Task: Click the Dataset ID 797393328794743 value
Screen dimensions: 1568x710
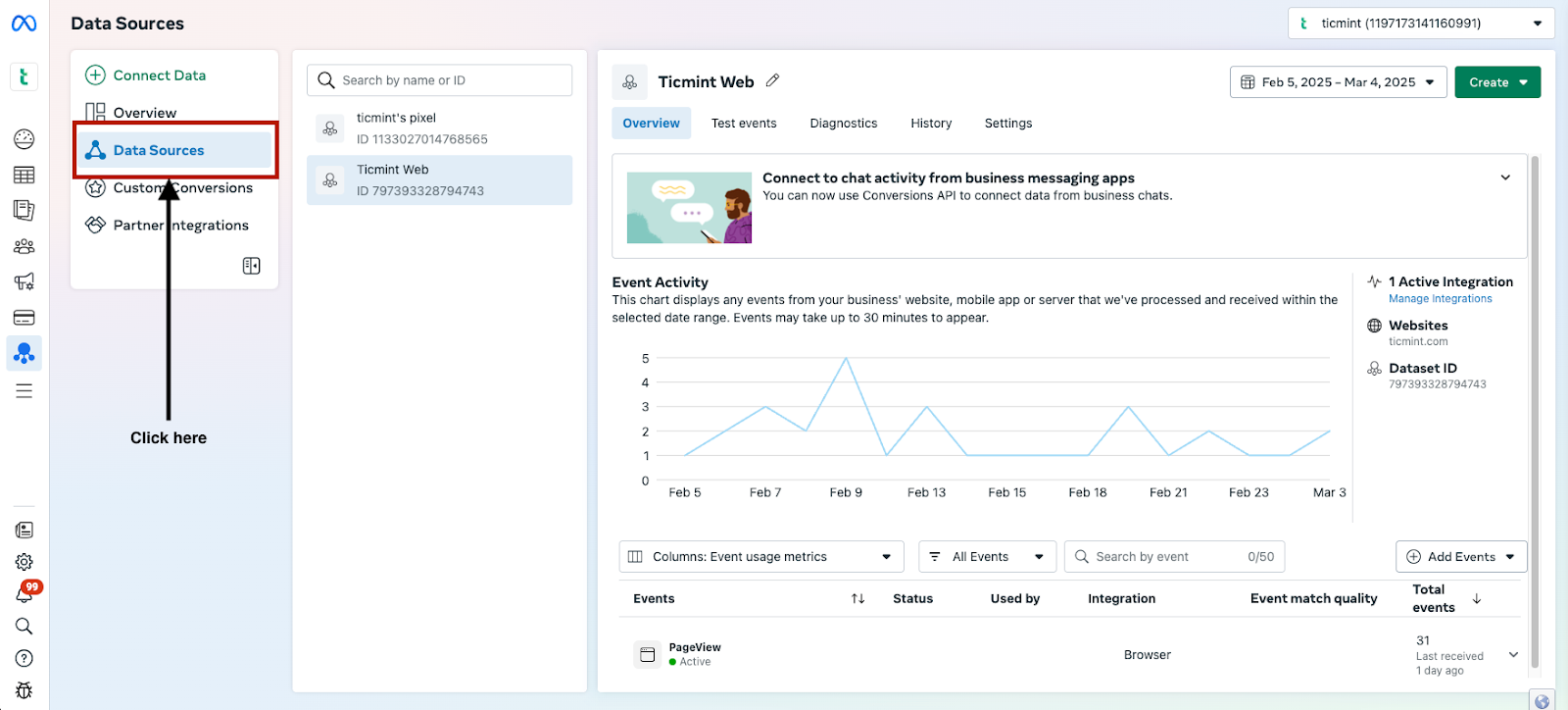Action: pyautogui.click(x=1438, y=384)
